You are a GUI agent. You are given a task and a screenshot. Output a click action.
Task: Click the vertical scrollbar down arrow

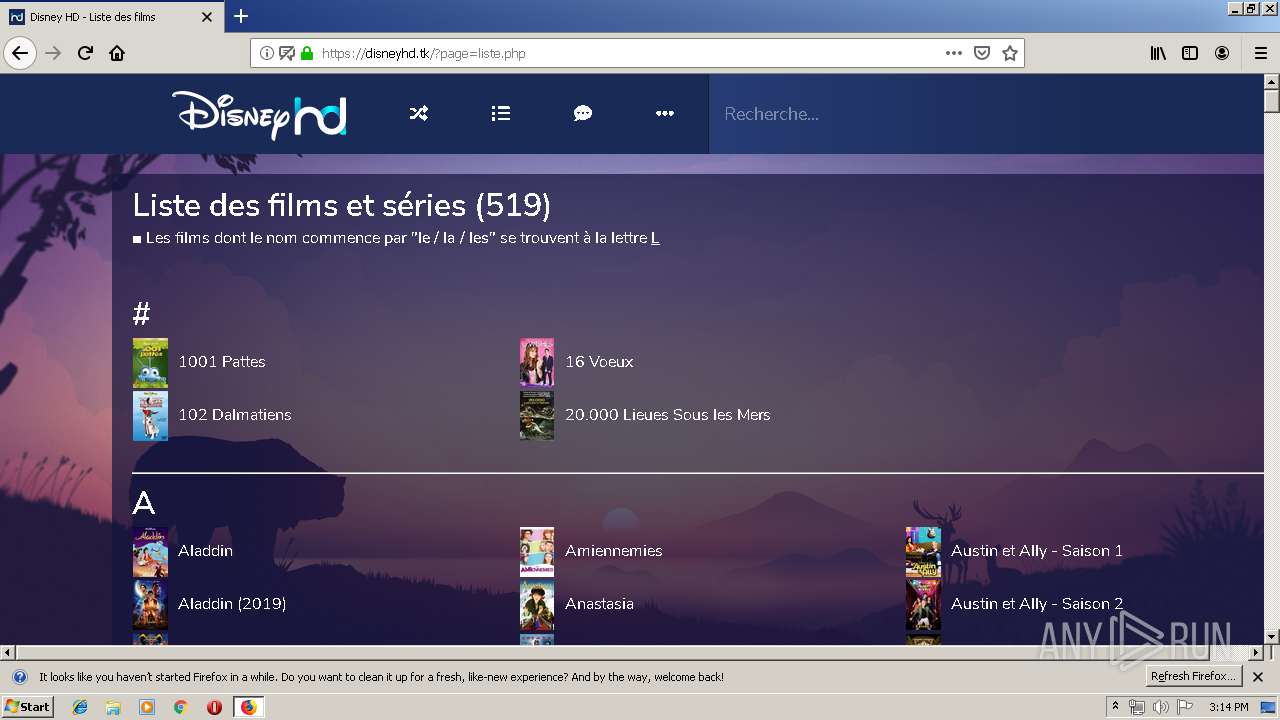click(1272, 636)
